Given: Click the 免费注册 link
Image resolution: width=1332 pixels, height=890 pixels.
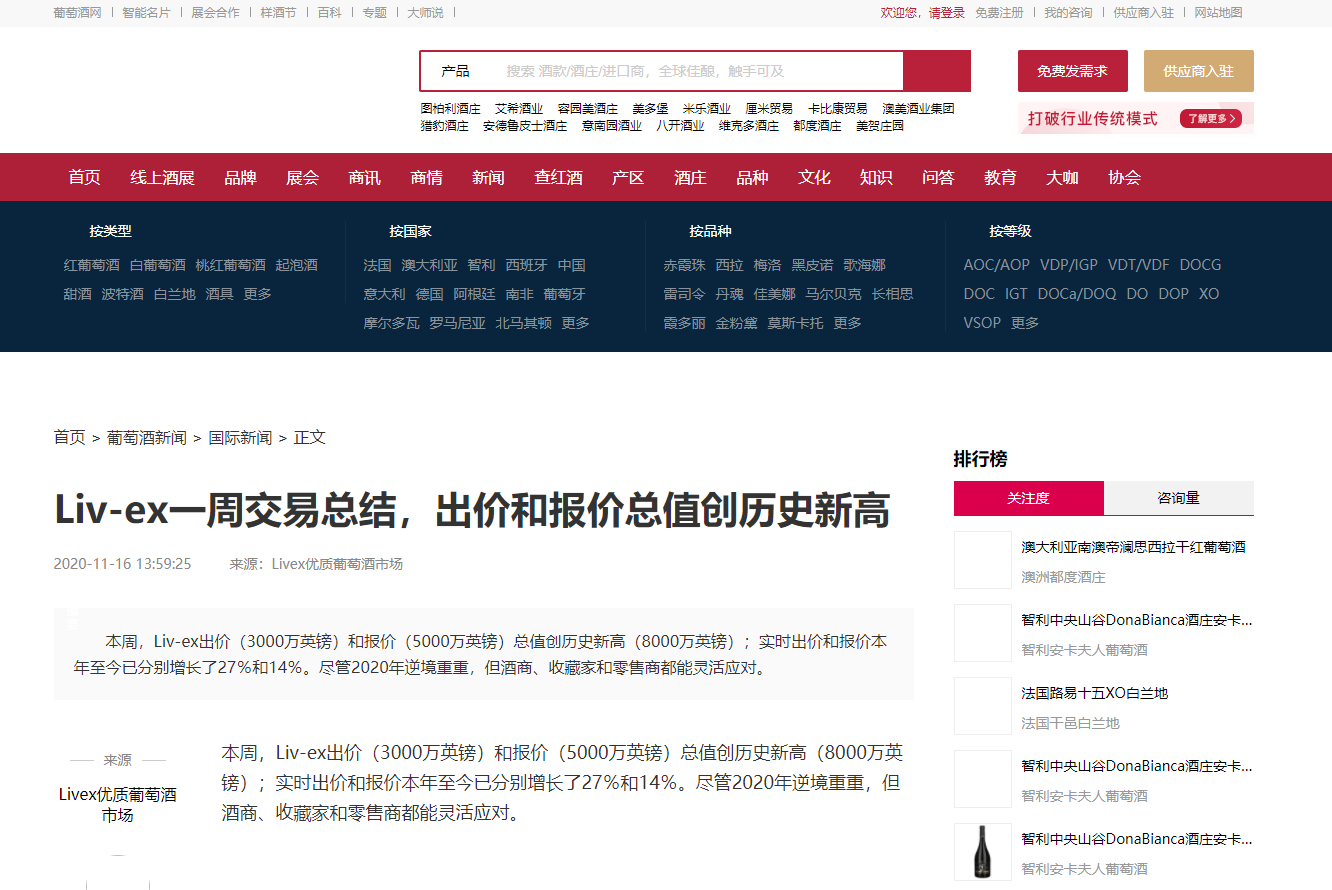Looking at the screenshot, I should point(999,13).
